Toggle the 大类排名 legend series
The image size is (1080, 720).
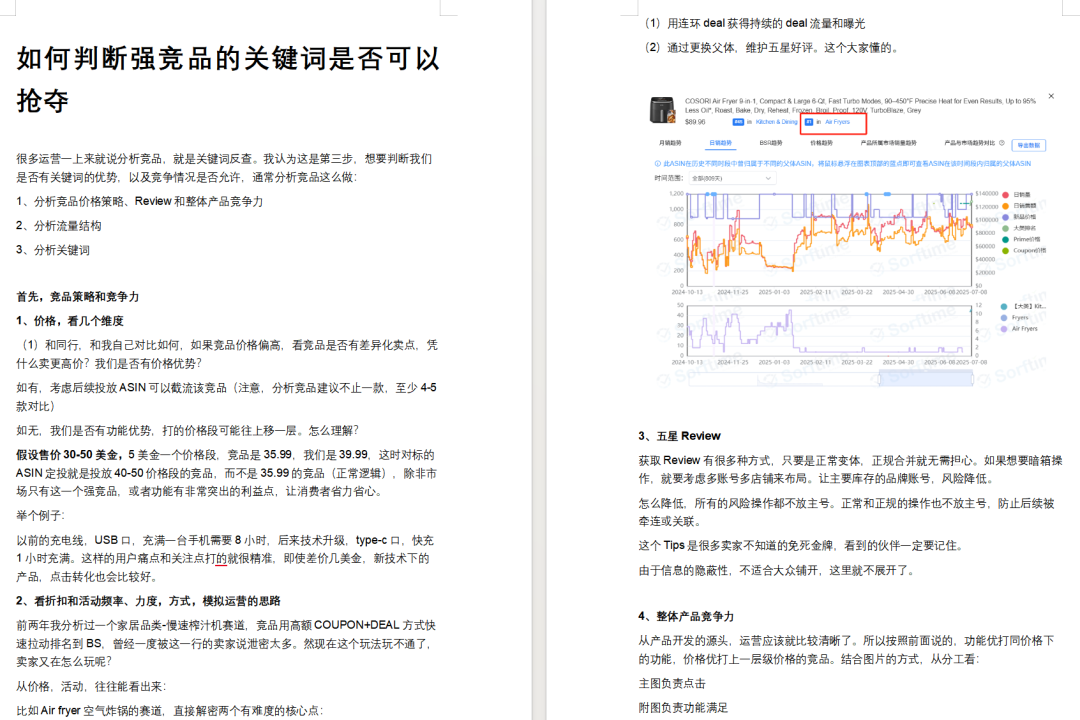pyautogui.click(x=1019, y=228)
